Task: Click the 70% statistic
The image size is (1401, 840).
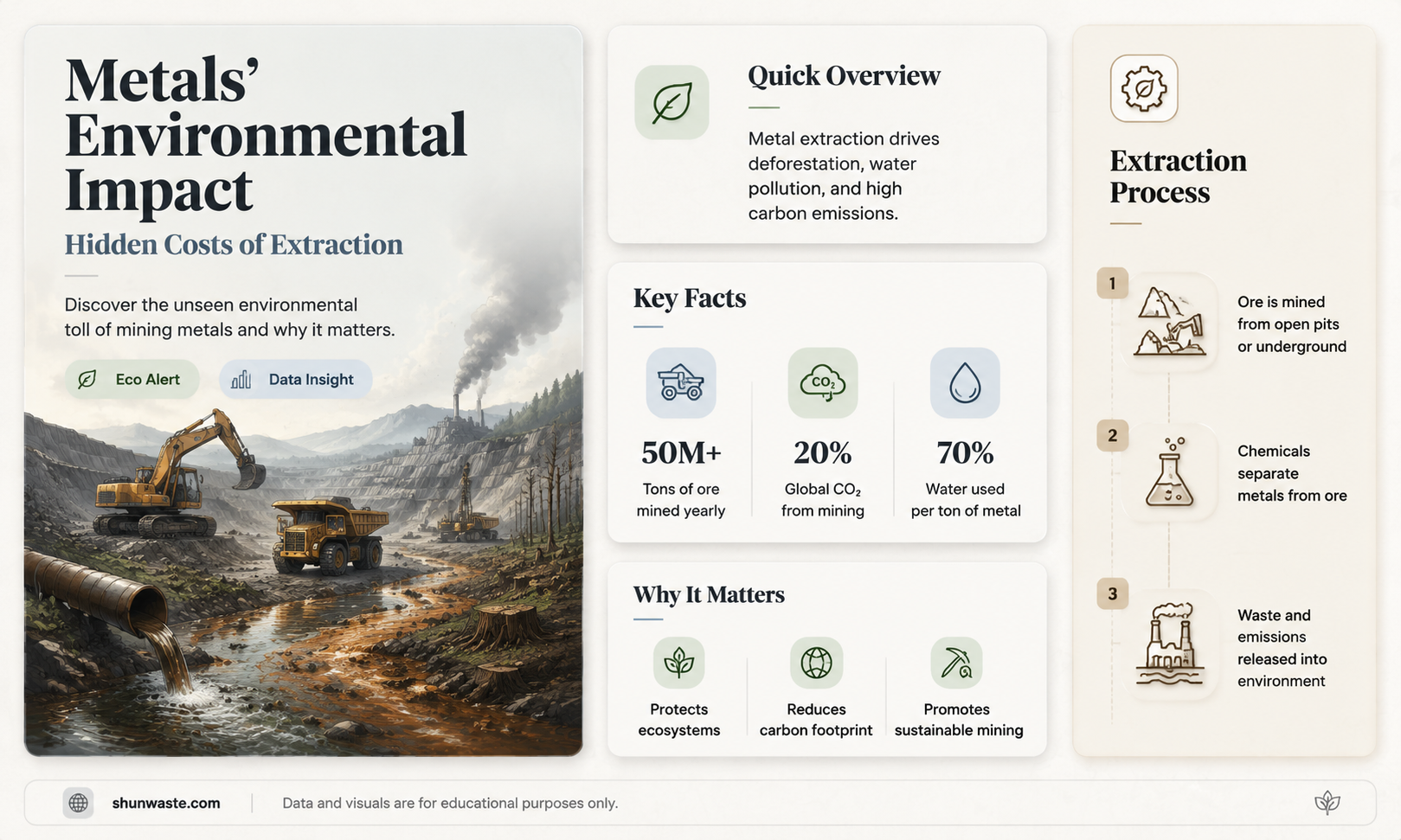Action: click(965, 452)
